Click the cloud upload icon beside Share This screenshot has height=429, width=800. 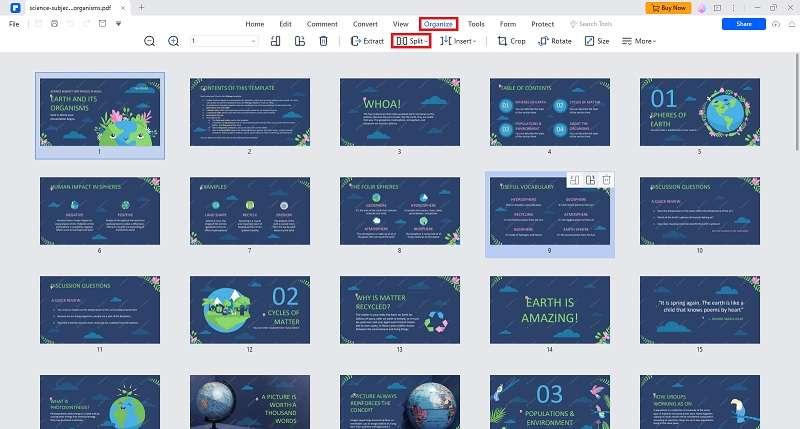pos(776,24)
